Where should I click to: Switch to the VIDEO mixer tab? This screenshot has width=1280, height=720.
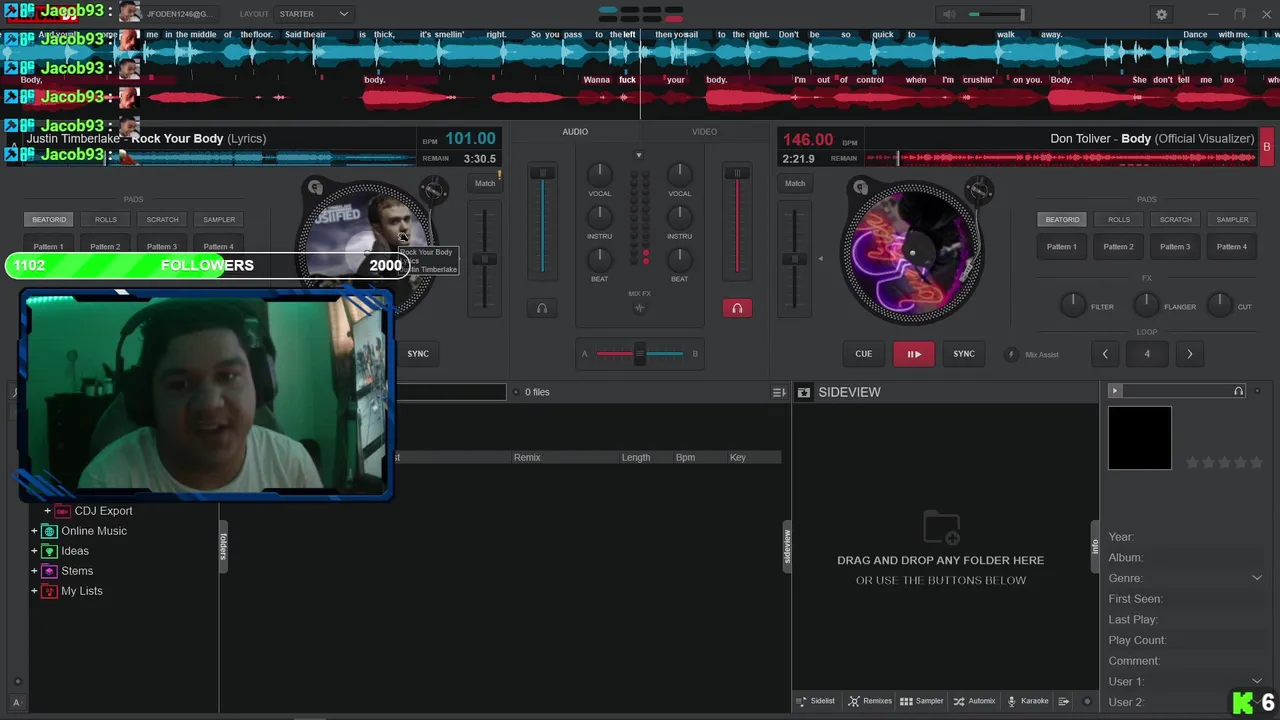[x=705, y=132]
